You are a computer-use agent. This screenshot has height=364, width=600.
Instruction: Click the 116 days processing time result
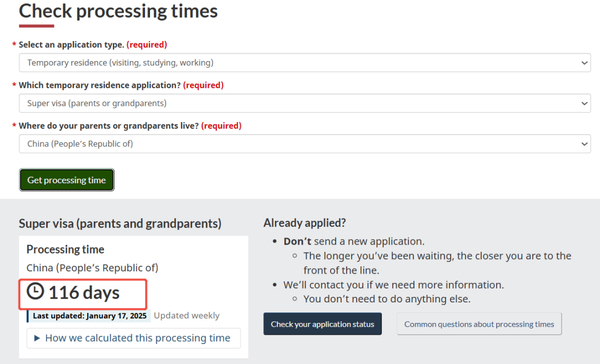tap(84, 292)
